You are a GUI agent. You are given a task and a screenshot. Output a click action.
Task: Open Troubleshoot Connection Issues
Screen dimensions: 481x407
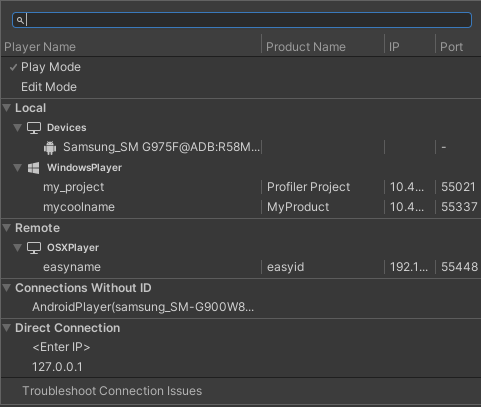[112, 391]
